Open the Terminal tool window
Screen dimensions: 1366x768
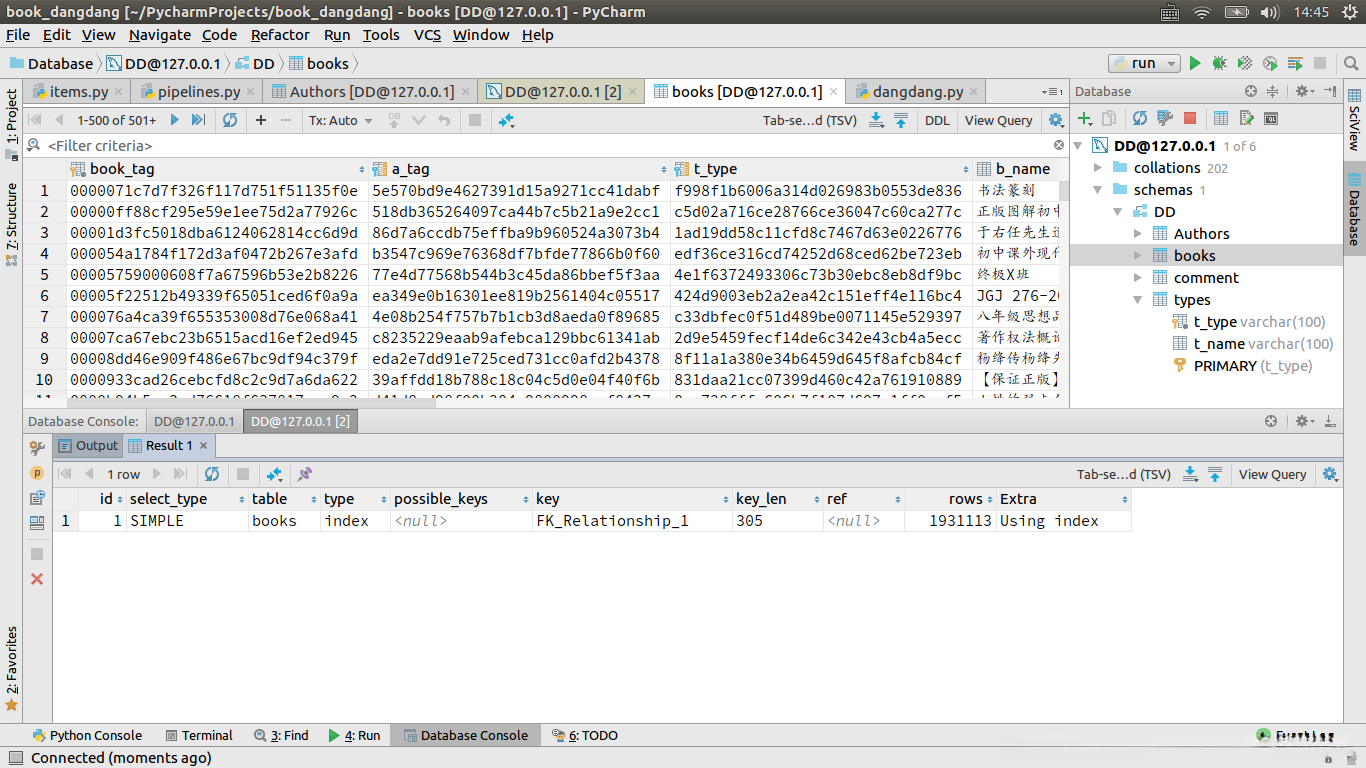tap(198, 735)
